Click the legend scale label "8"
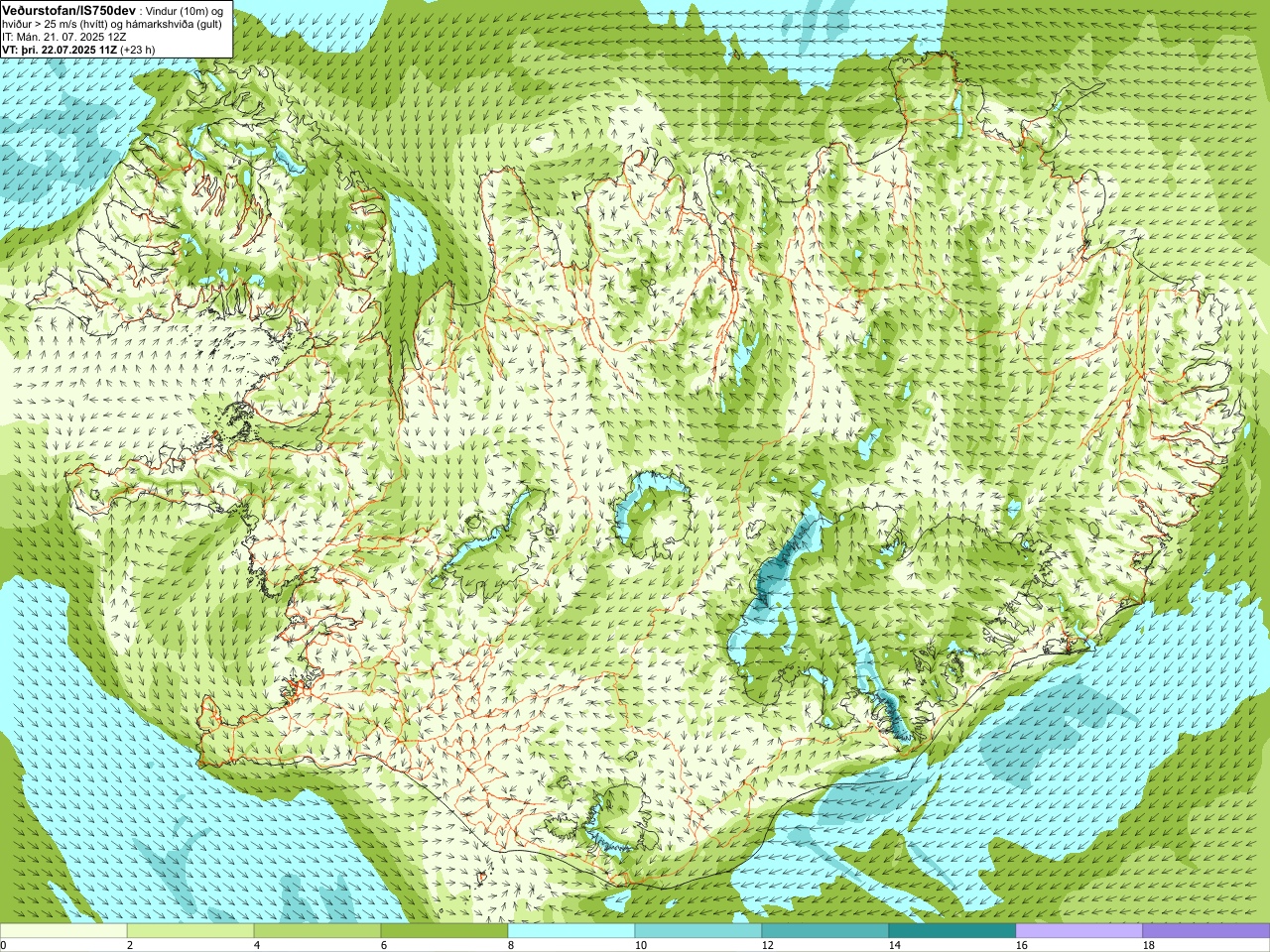This screenshot has width=1270, height=952. pos(510,945)
